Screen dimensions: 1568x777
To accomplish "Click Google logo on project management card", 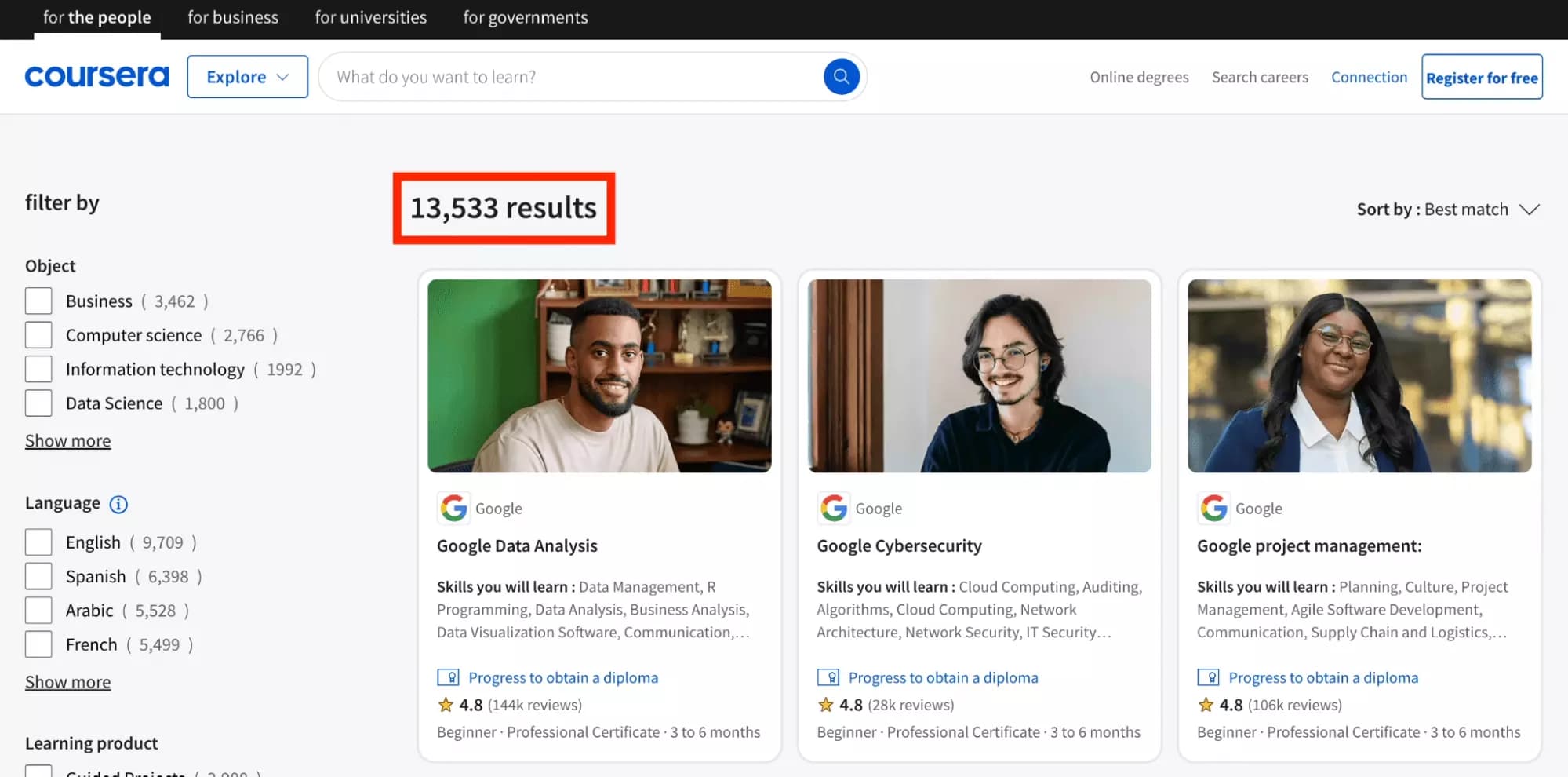I will click(1213, 508).
